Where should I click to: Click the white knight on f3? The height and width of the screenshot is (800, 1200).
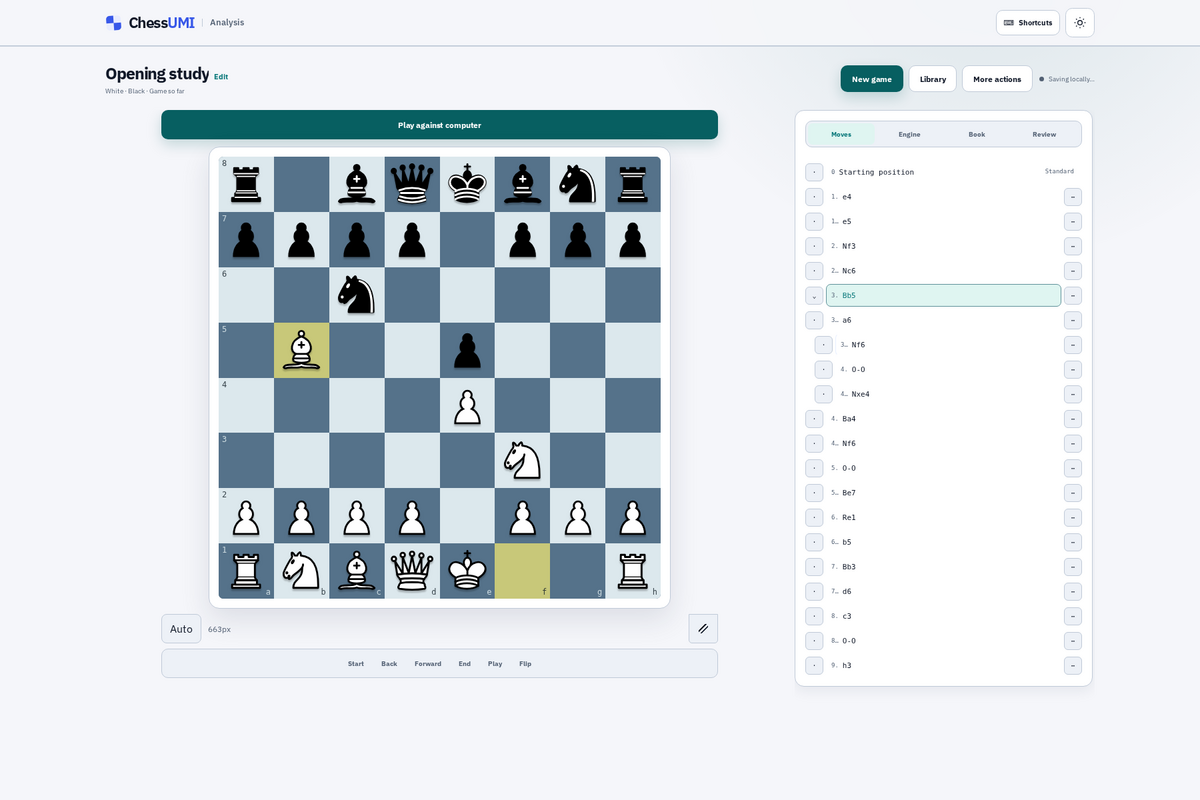522,460
